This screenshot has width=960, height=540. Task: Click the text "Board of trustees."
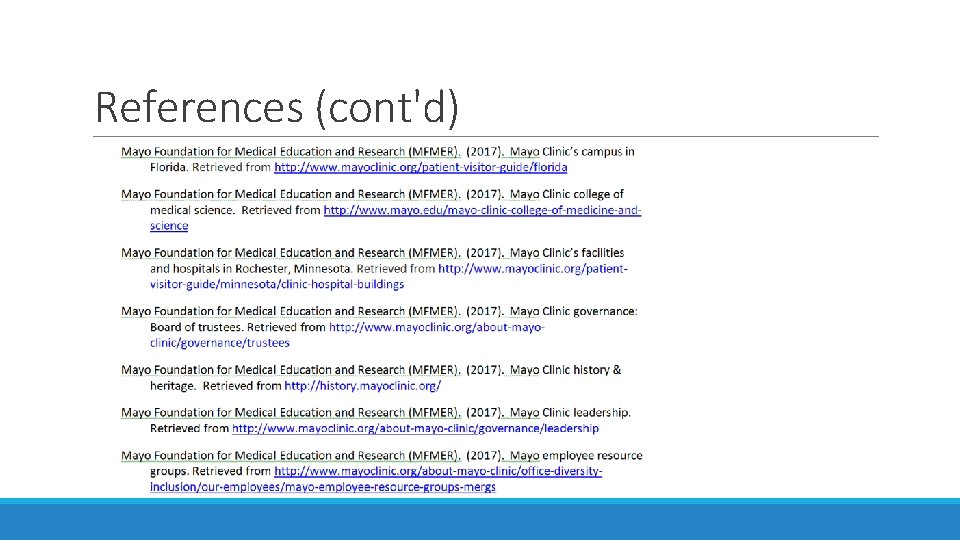(196, 328)
